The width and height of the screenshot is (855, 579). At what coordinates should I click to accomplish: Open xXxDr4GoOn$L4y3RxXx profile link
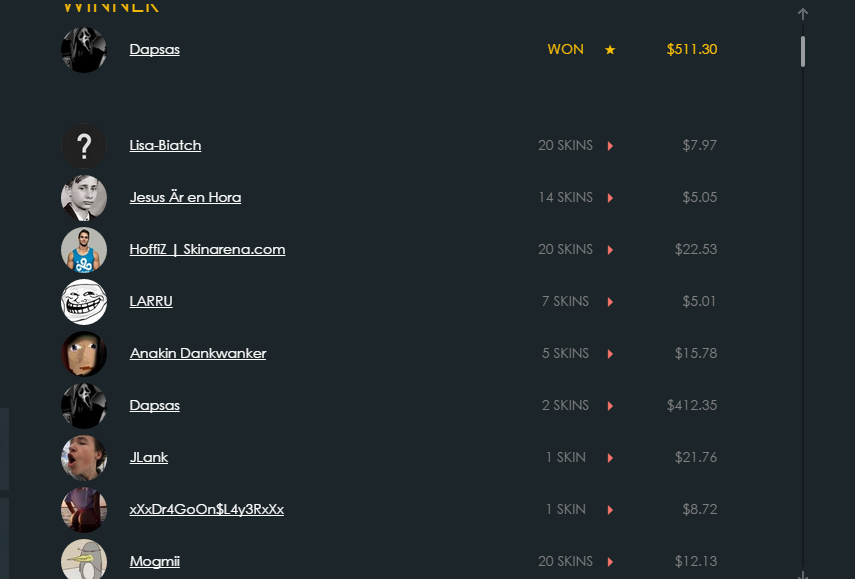click(207, 510)
